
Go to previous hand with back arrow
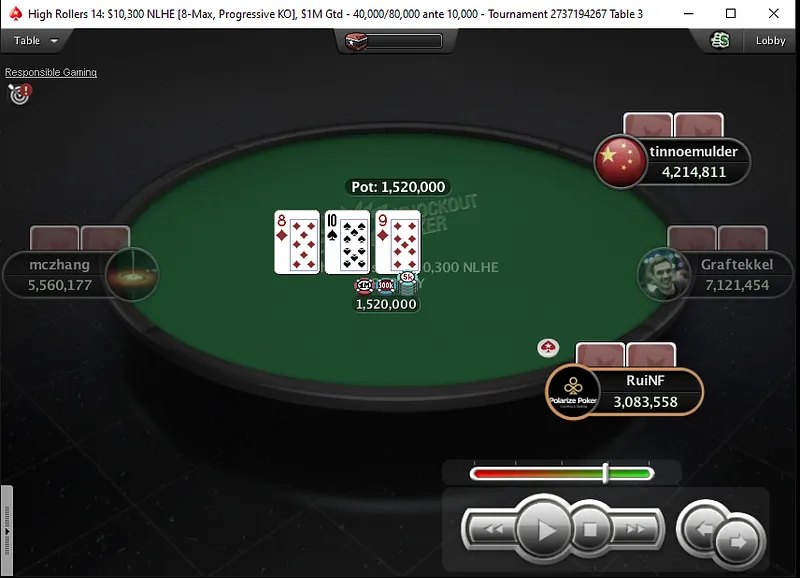703,528
